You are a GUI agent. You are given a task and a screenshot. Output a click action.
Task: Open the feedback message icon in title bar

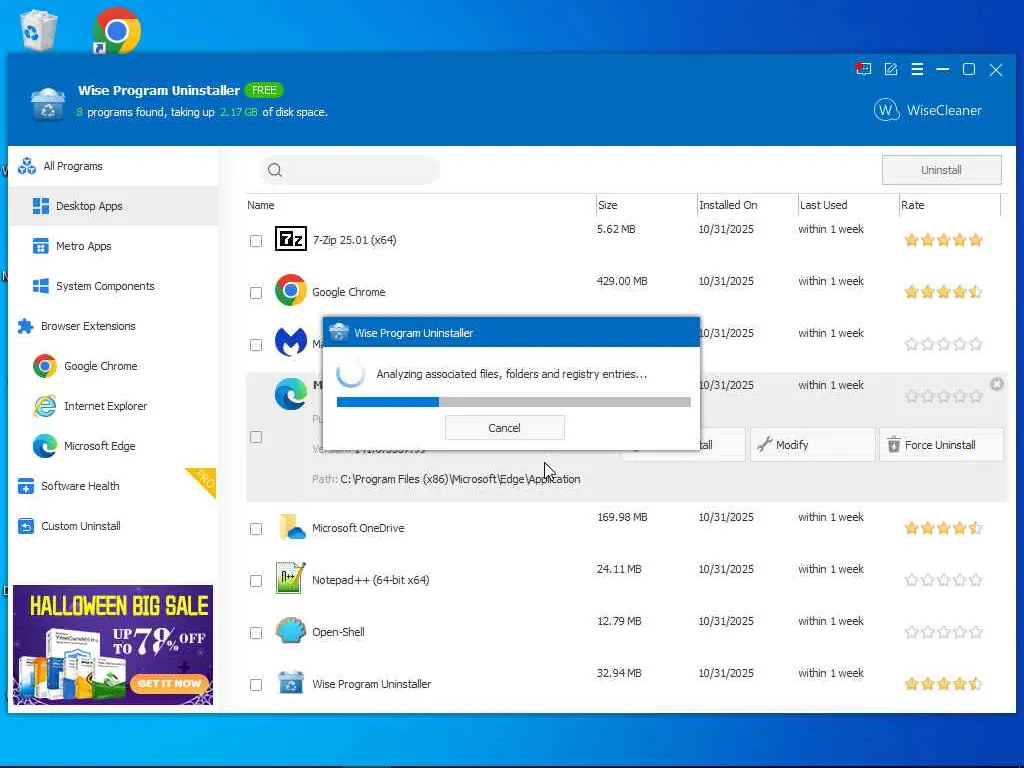click(x=863, y=69)
